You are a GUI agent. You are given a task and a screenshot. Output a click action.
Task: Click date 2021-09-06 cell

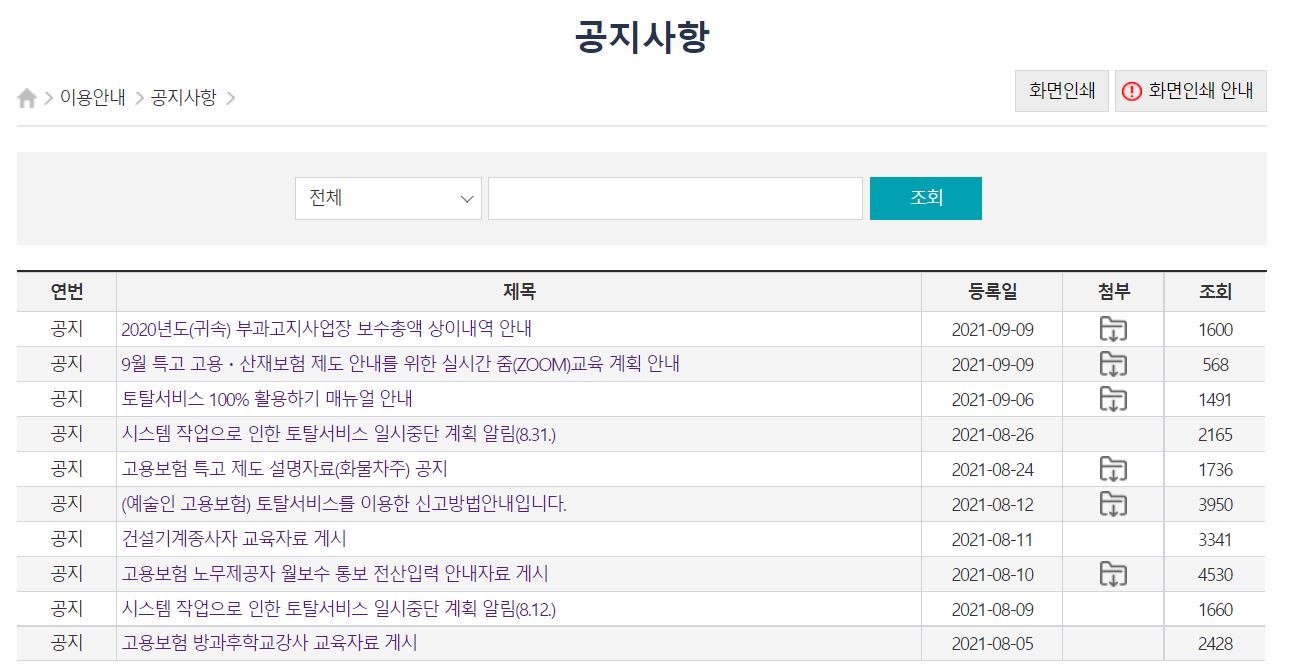click(992, 400)
